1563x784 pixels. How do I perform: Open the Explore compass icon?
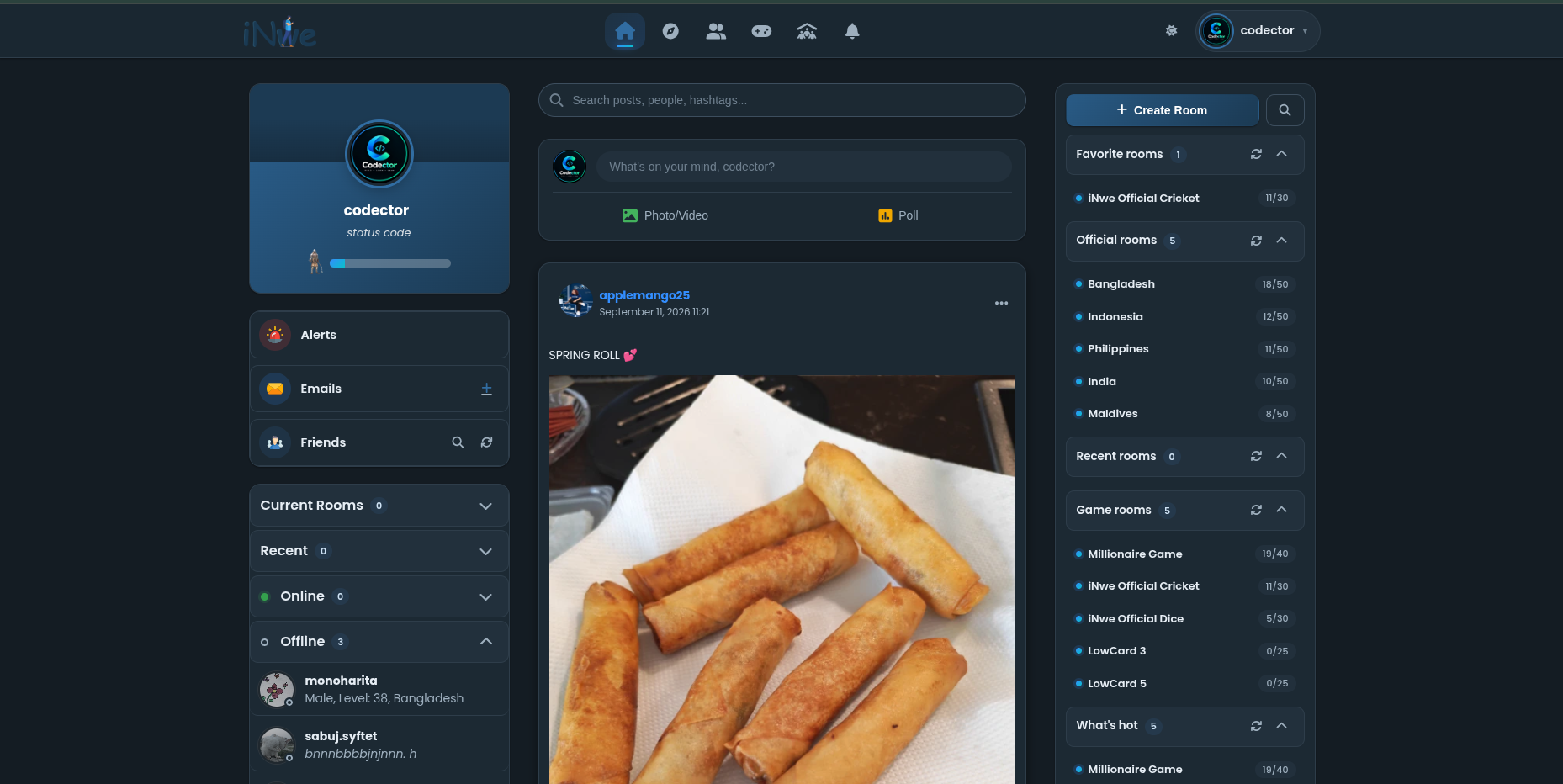(670, 31)
